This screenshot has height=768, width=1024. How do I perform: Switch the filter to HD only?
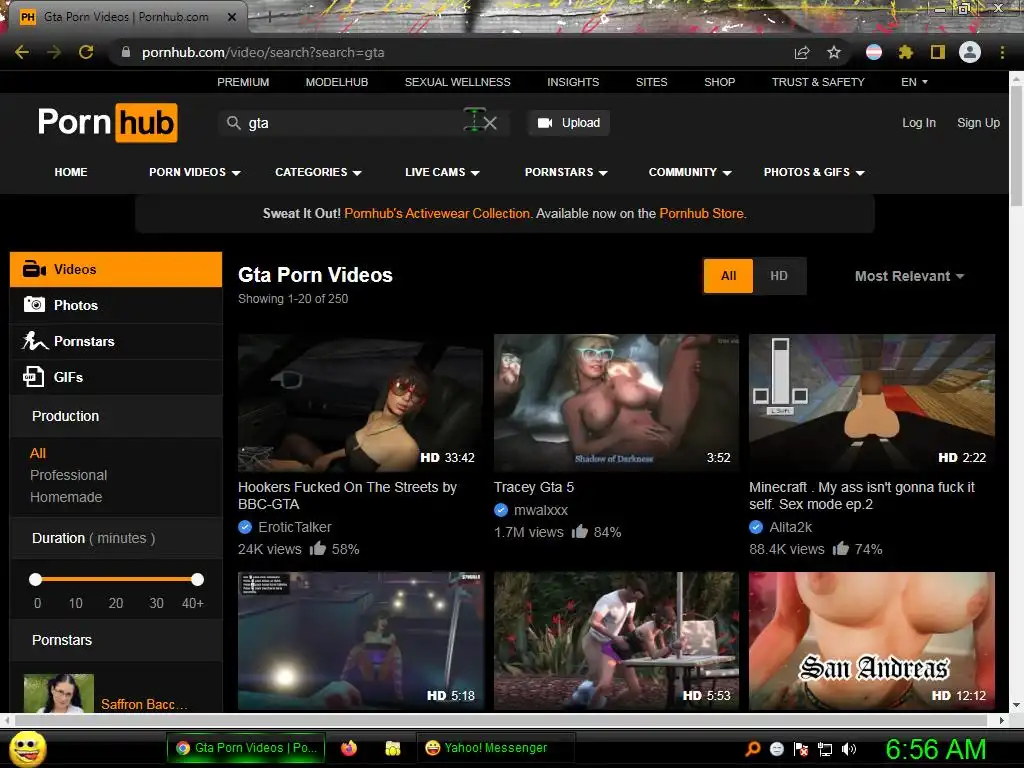coord(778,276)
